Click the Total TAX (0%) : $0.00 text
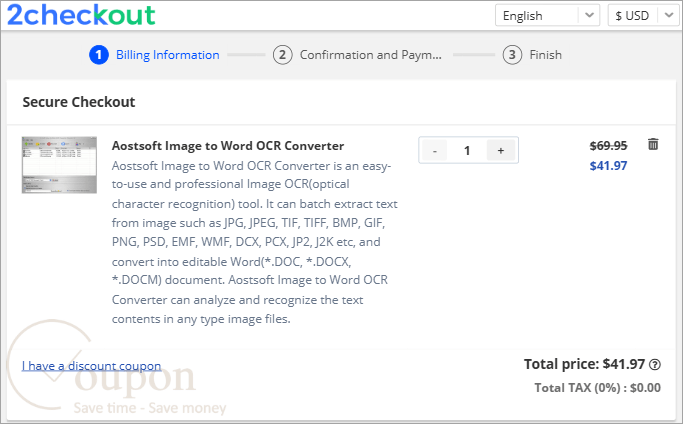Image resolution: width=683 pixels, height=424 pixels. click(x=598, y=388)
